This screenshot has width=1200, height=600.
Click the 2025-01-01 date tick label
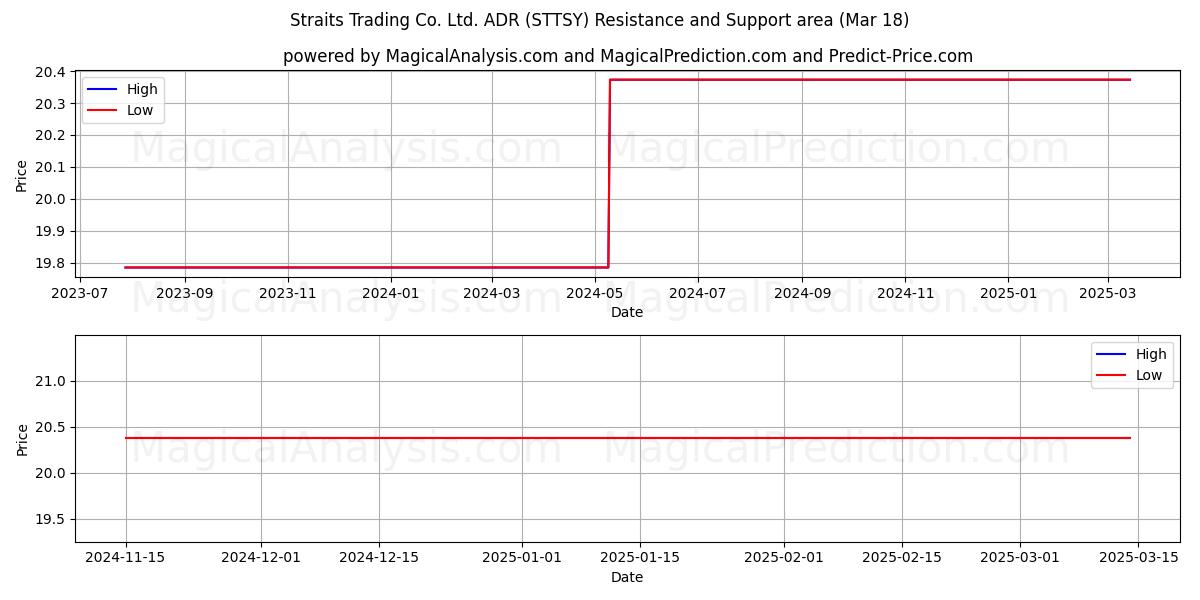click(522, 559)
